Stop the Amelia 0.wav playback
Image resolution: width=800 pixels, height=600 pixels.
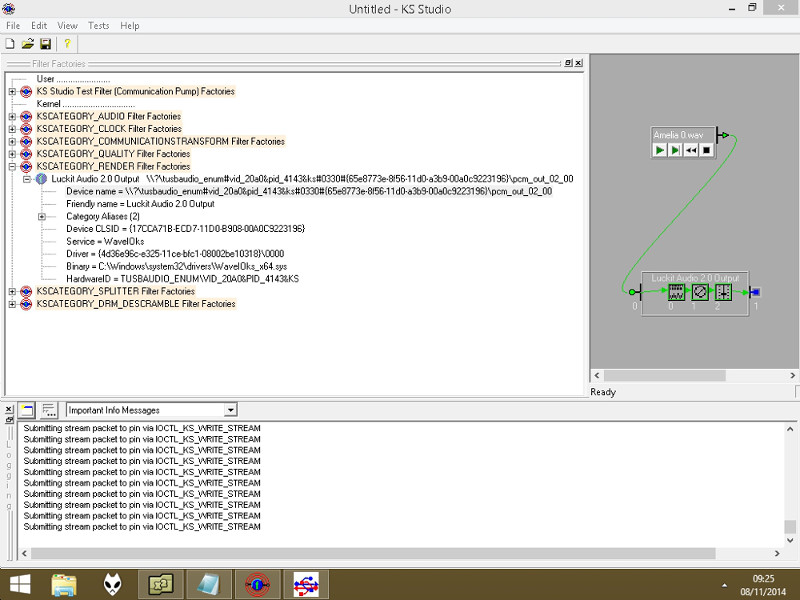[706, 150]
